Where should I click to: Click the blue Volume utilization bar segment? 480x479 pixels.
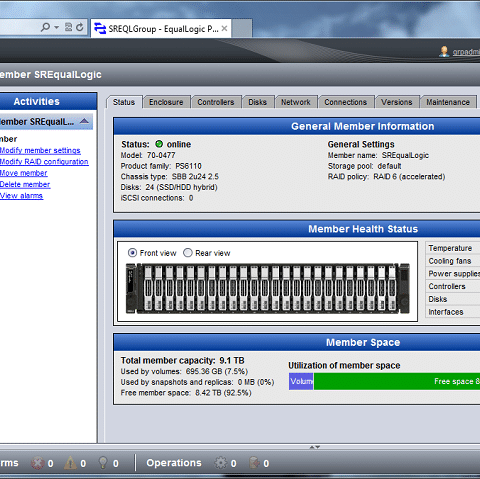(301, 381)
